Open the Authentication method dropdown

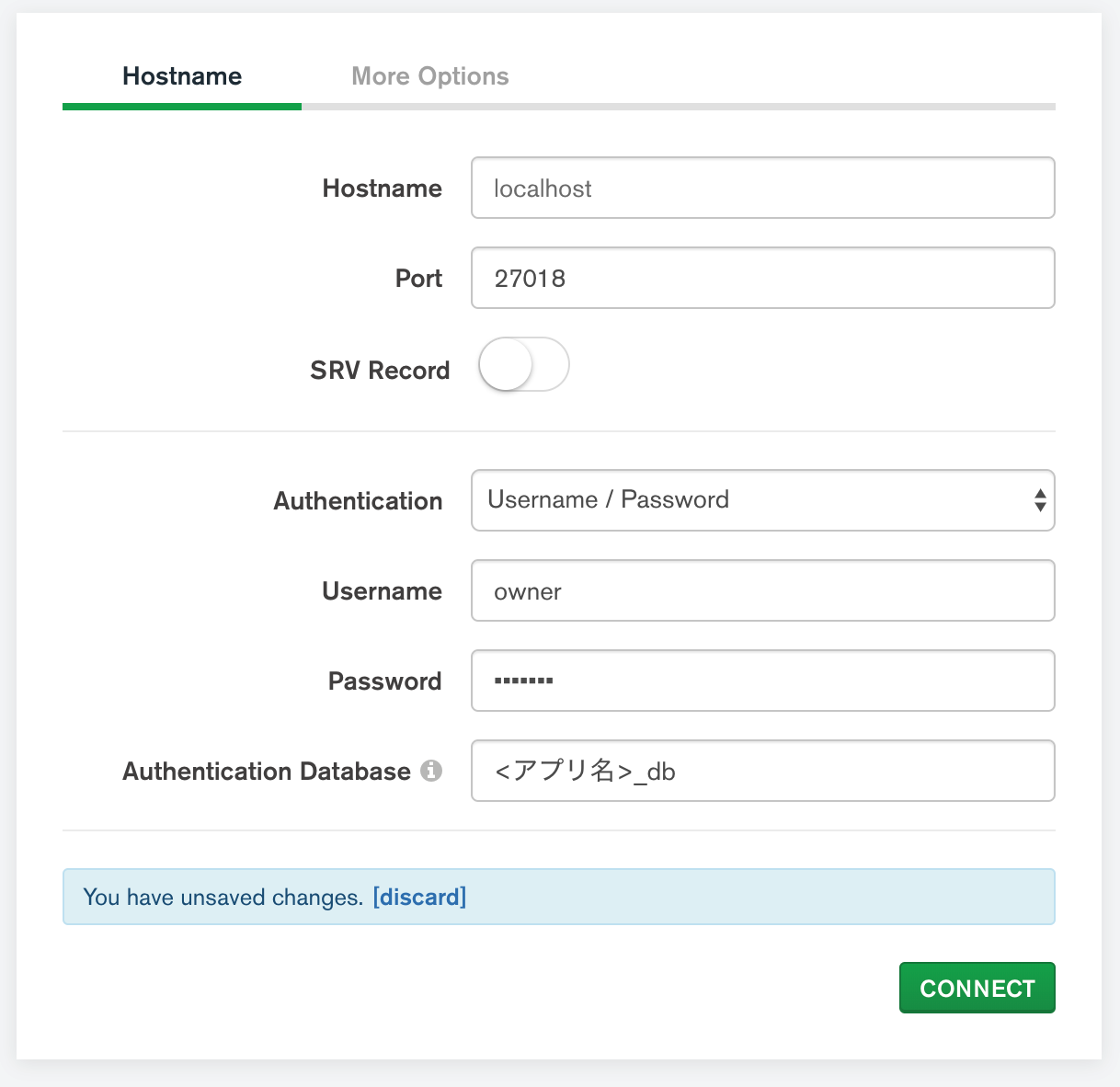click(762, 500)
